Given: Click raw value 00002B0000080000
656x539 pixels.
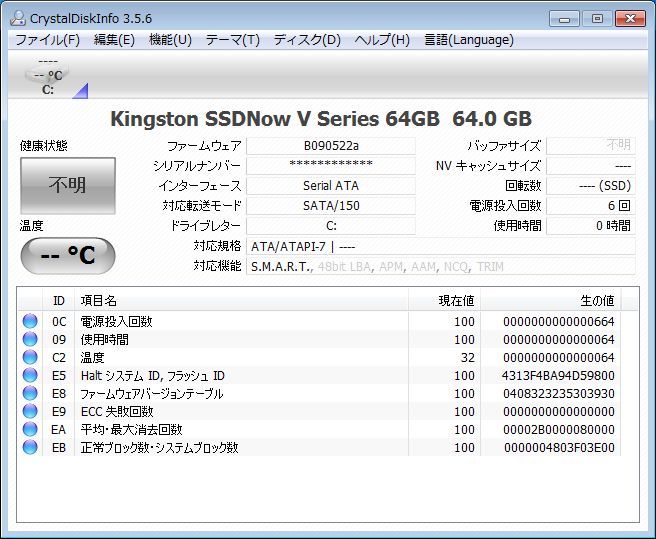Looking at the screenshot, I should pyautogui.click(x=559, y=429).
